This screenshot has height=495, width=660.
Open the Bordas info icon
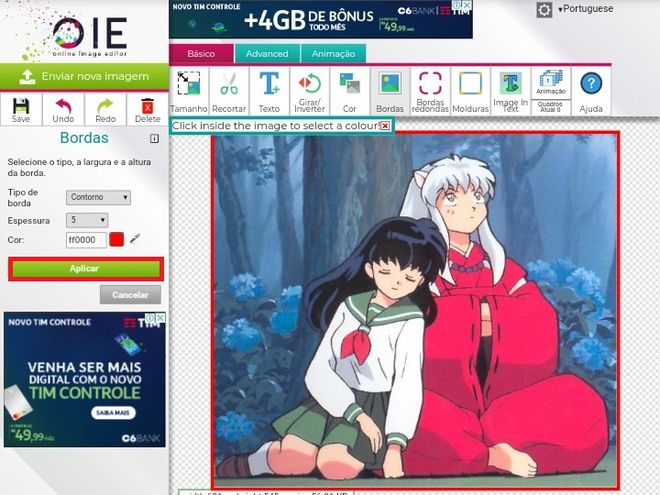(x=154, y=138)
